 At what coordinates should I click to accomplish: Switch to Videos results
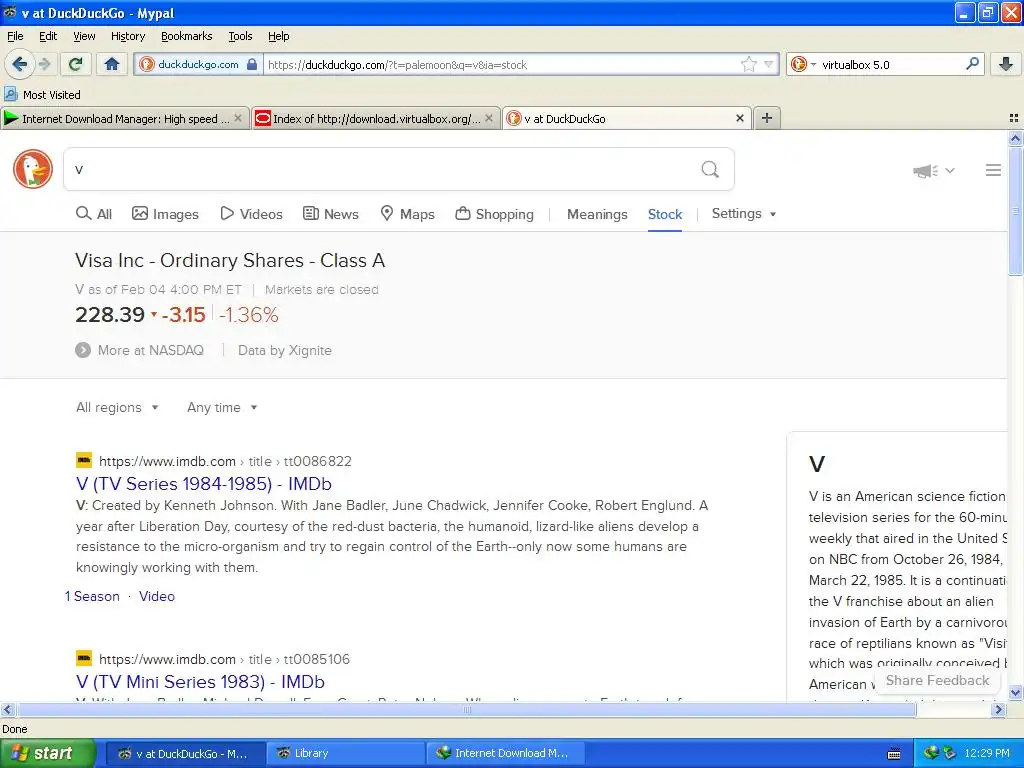251,214
